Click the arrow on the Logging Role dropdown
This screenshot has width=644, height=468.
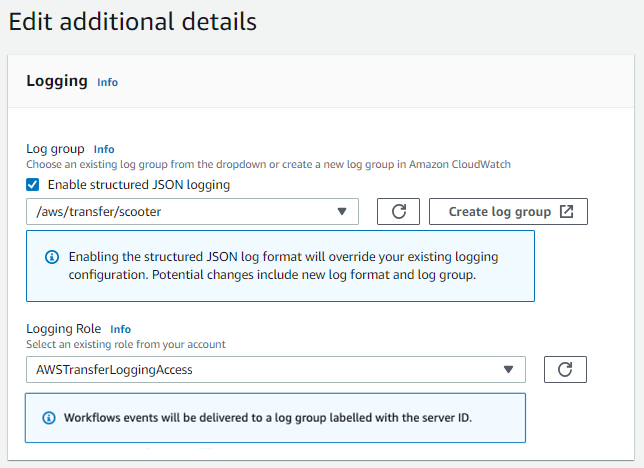point(508,369)
